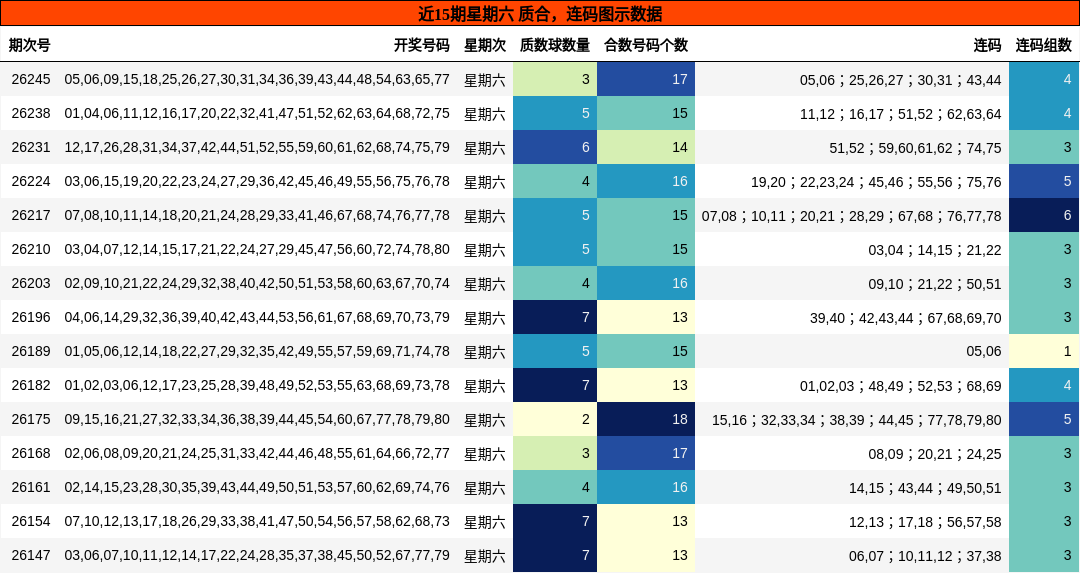This screenshot has height=573, width=1080.
Task: Click 星期六 in row 26245
Action: [x=485, y=80]
